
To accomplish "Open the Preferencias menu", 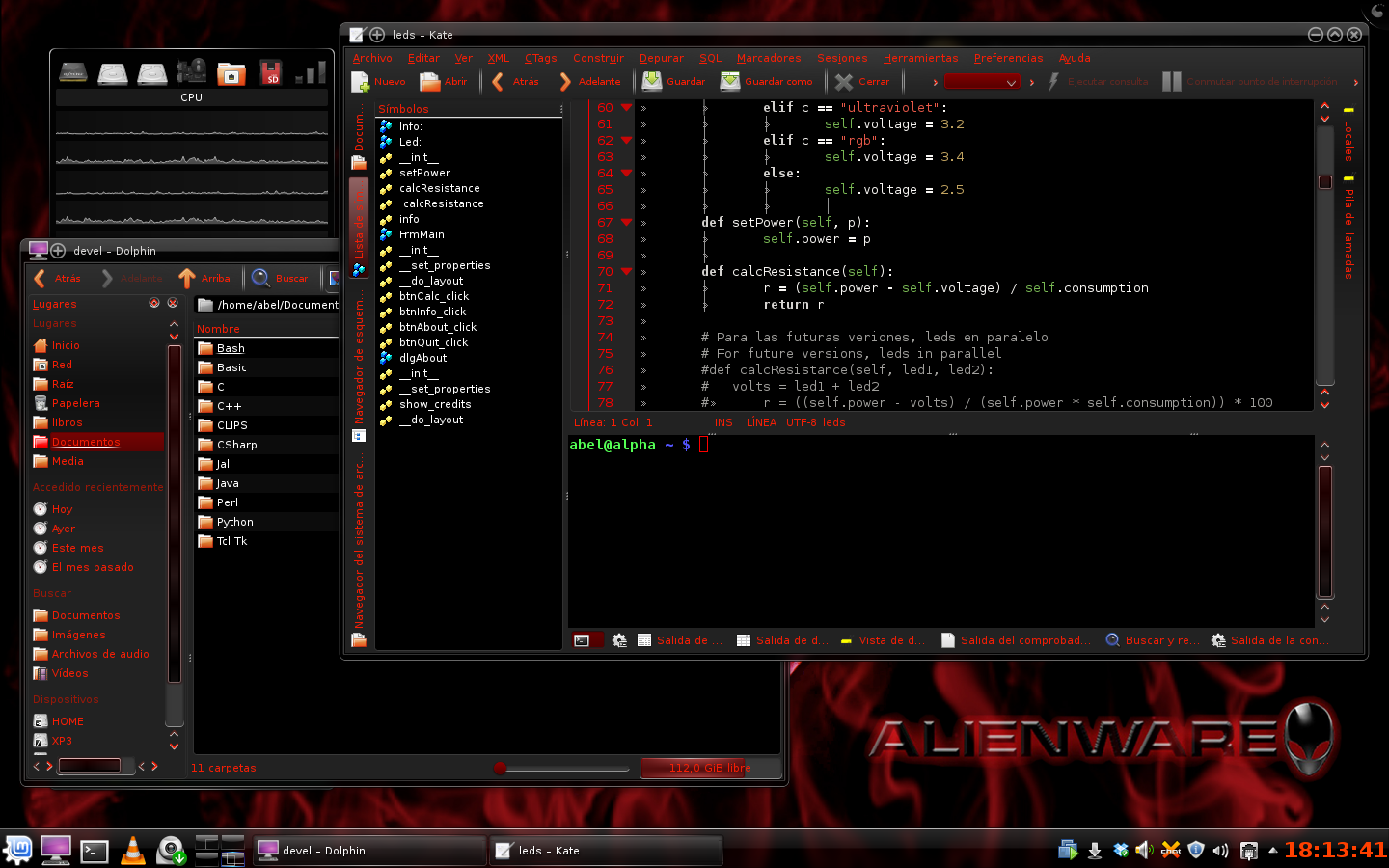I will [x=1008, y=58].
